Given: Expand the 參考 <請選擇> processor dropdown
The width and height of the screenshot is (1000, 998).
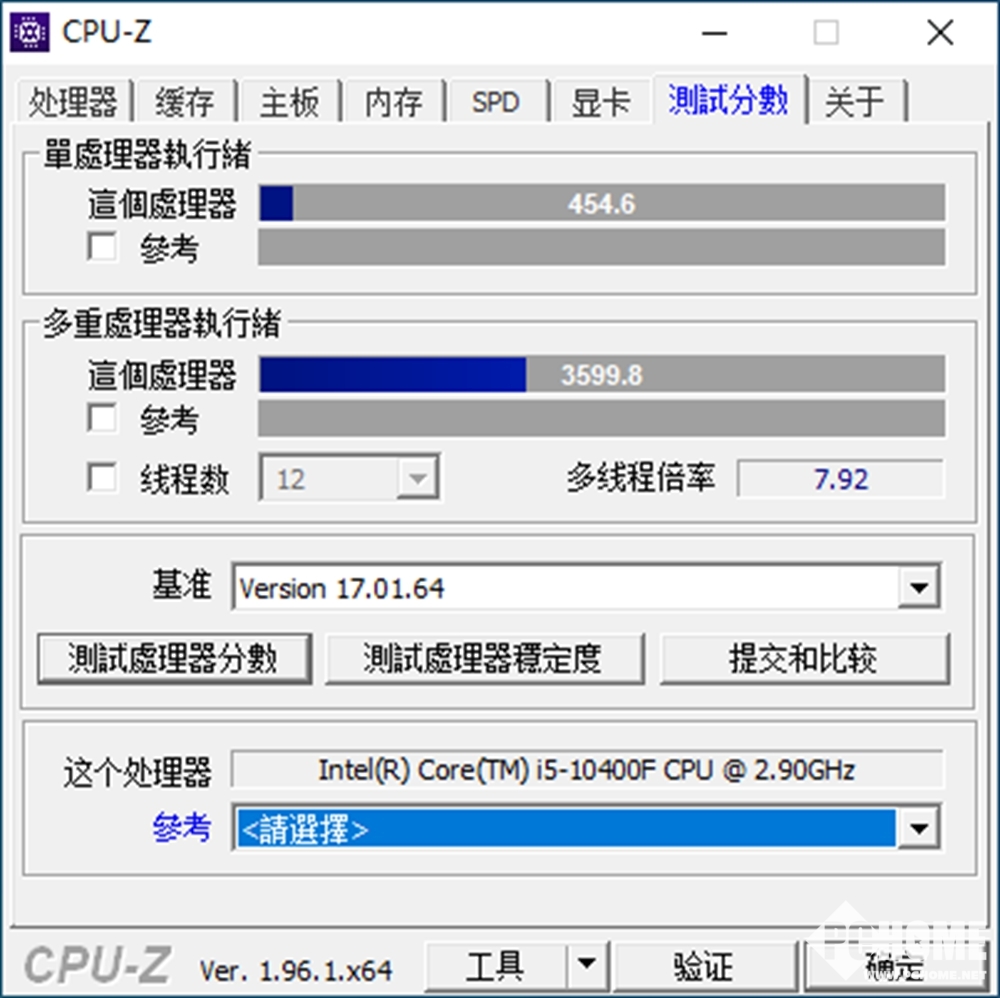Looking at the screenshot, I should coord(918,828).
